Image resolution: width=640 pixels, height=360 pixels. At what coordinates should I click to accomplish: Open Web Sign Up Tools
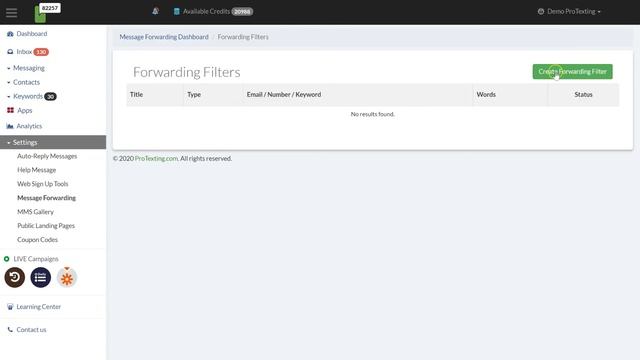coord(42,184)
